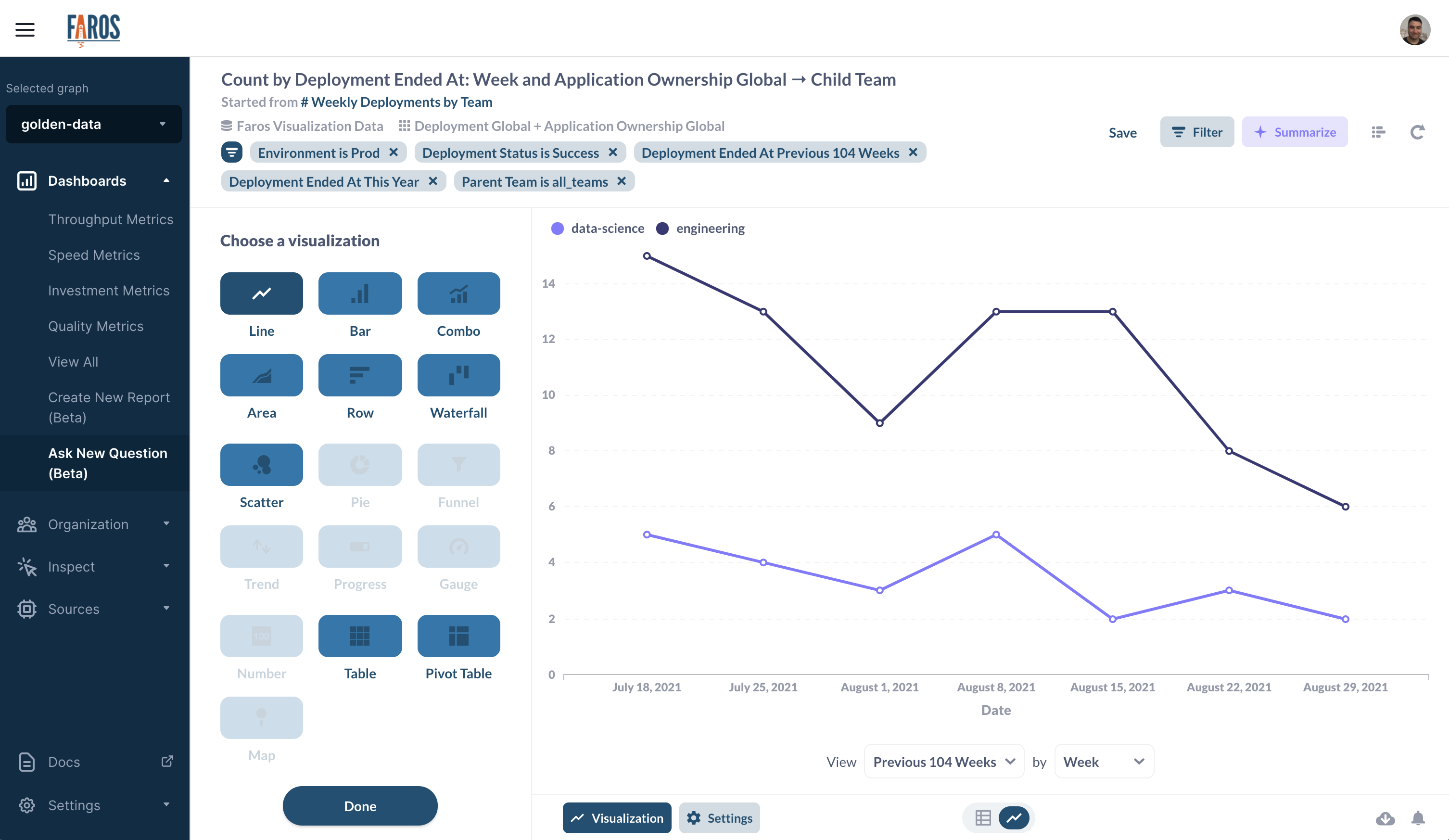
Task: Click the refresh query icon
Action: click(1417, 132)
